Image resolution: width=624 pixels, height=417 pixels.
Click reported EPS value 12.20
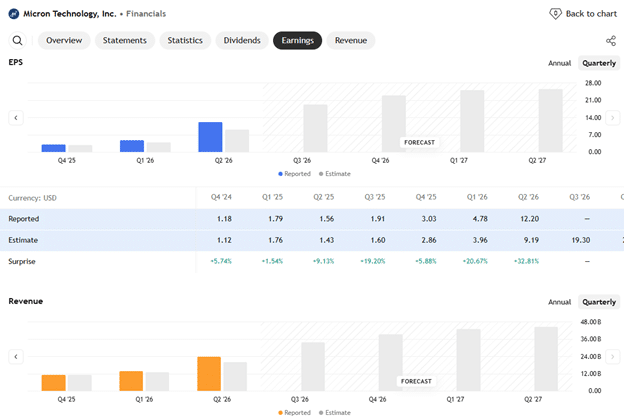[529, 219]
